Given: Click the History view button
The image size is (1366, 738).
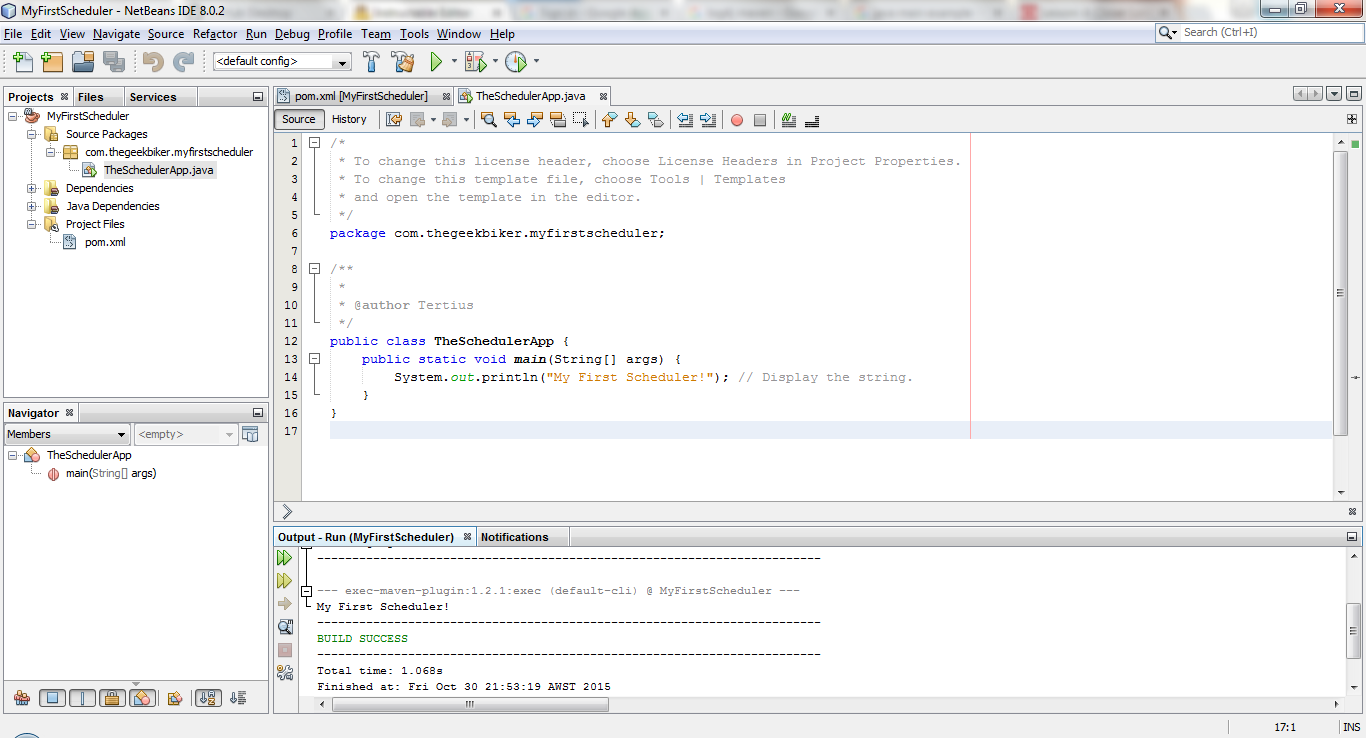Looking at the screenshot, I should (x=349, y=120).
